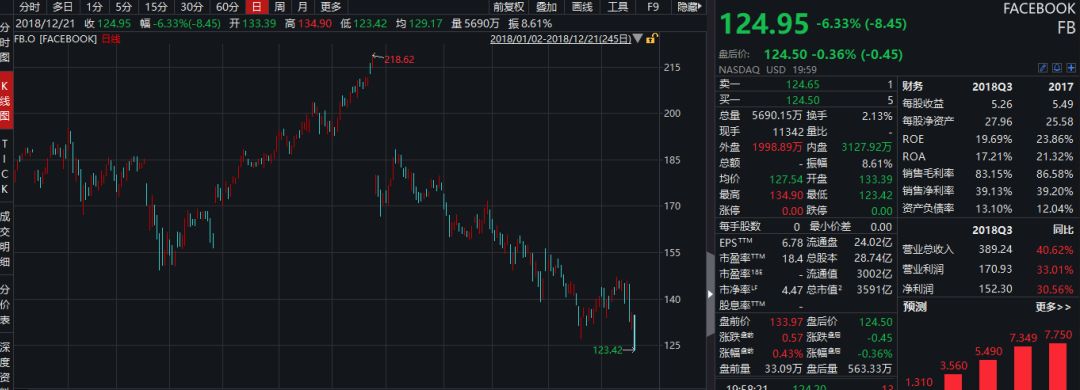Click the plus add-to-watchlist icon

tap(1071, 68)
